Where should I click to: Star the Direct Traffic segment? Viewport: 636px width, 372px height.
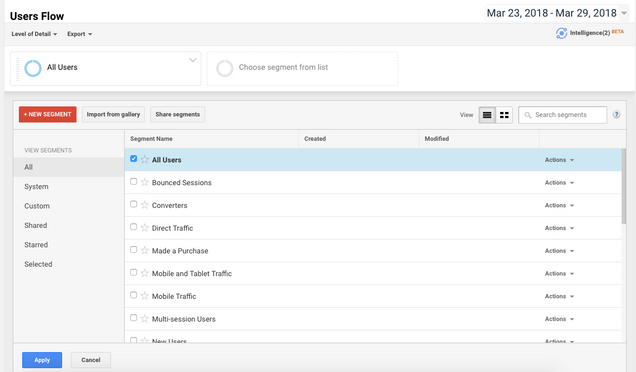point(144,228)
